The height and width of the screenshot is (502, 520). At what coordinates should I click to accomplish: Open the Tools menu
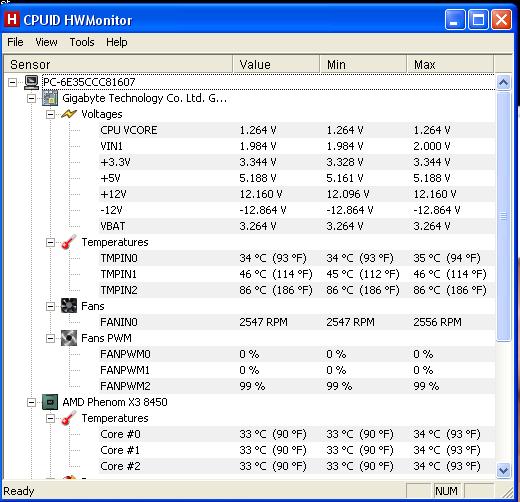(82, 42)
